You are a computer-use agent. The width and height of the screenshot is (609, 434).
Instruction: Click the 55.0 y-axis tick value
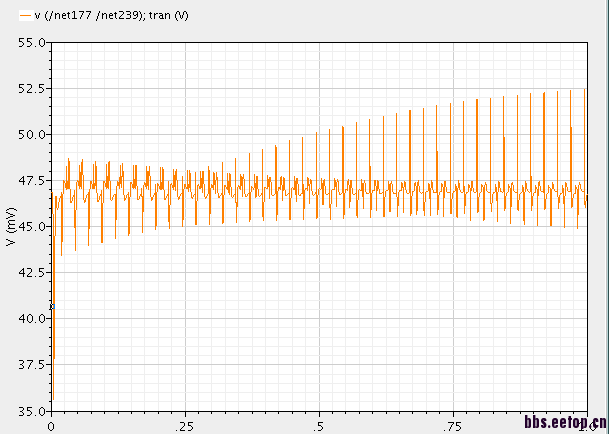pyautogui.click(x=31, y=42)
